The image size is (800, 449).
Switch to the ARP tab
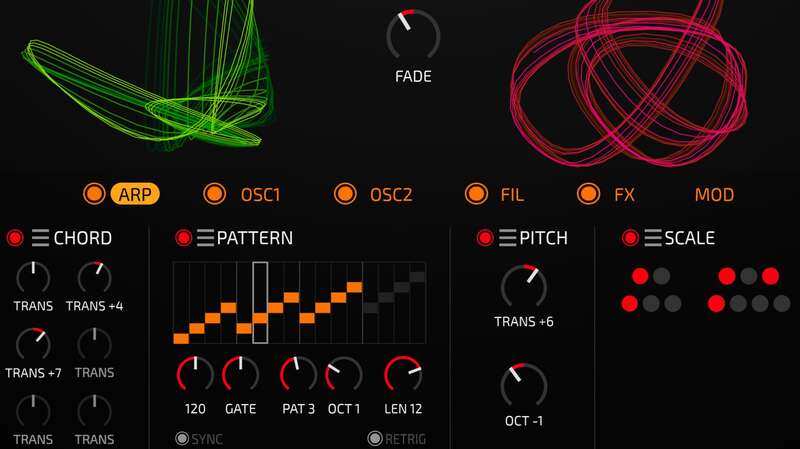pos(135,194)
